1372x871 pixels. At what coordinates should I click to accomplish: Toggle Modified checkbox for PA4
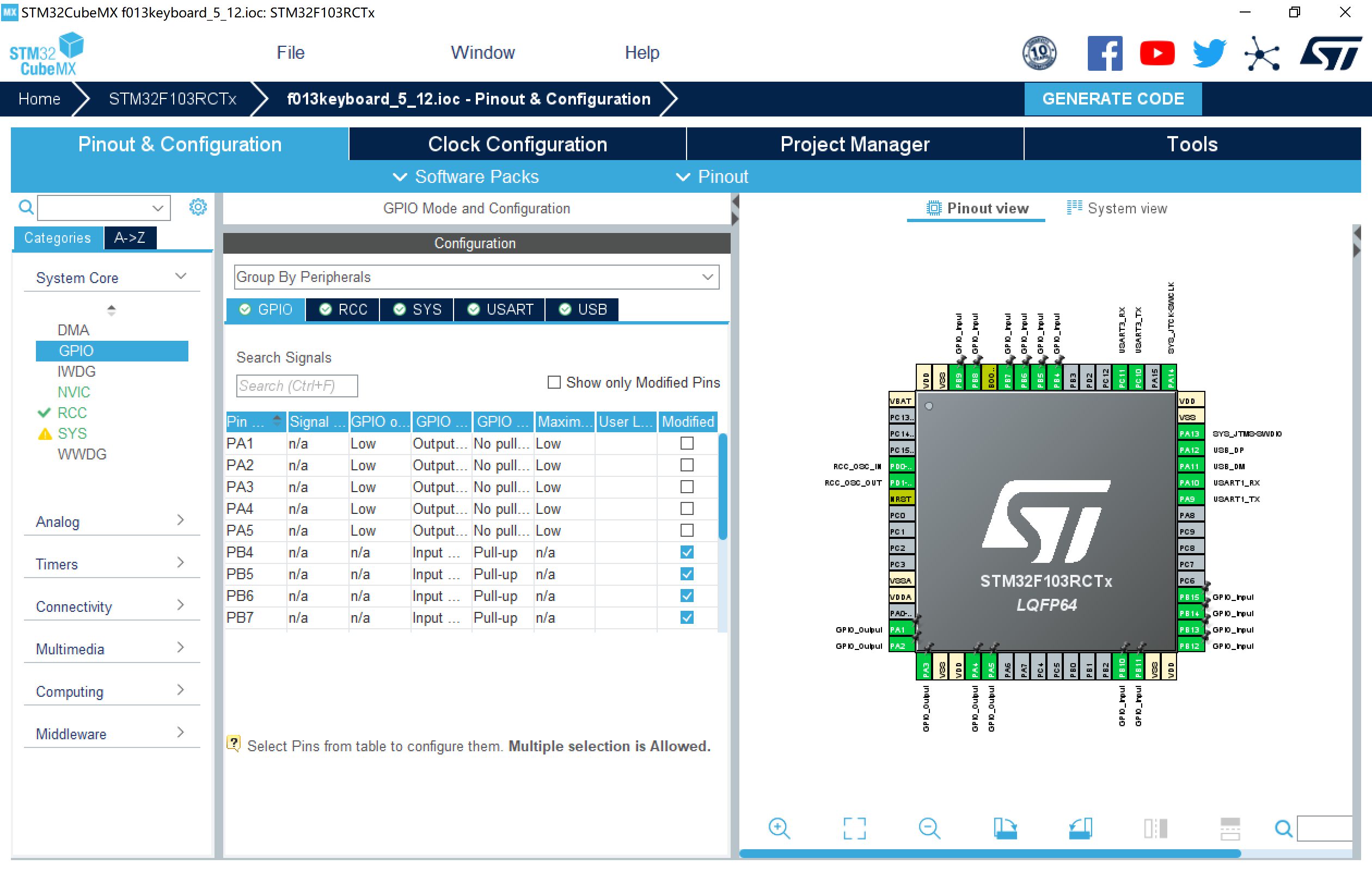click(x=687, y=508)
